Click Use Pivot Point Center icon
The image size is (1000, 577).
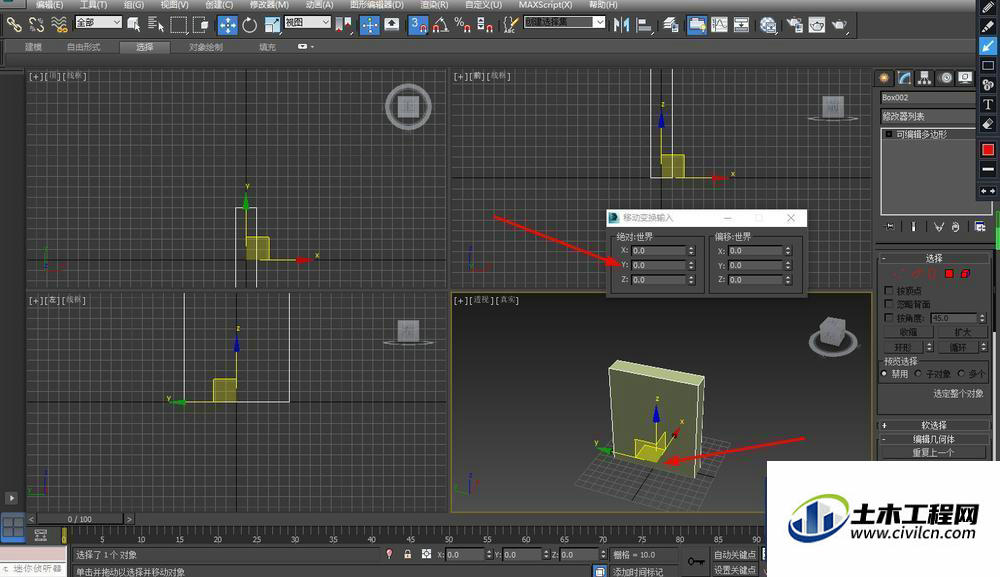(x=343, y=25)
